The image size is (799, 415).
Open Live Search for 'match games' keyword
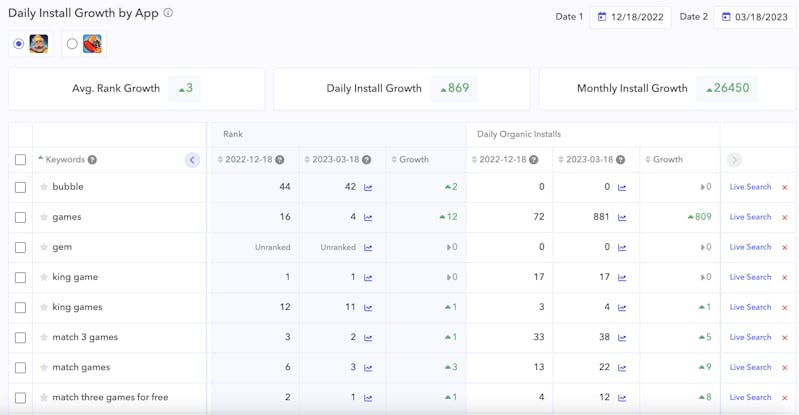(750, 367)
